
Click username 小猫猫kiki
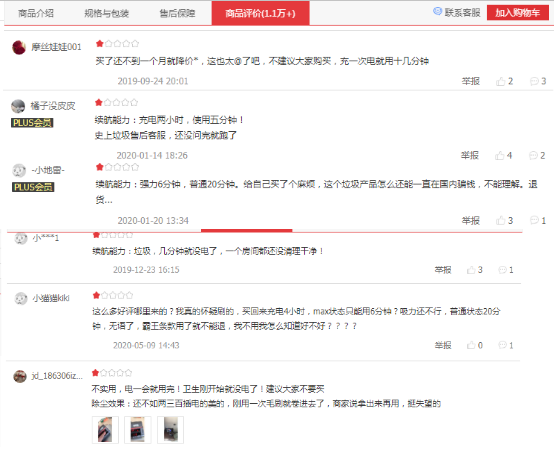pyautogui.click(x=51, y=298)
